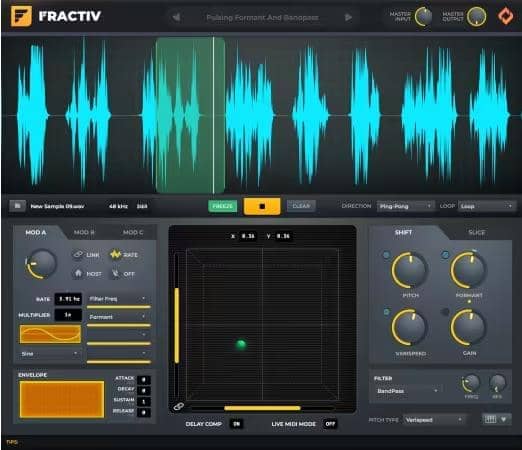Screen dimensions: 522x450
Task: Click the stop playback button
Action: (262, 206)
